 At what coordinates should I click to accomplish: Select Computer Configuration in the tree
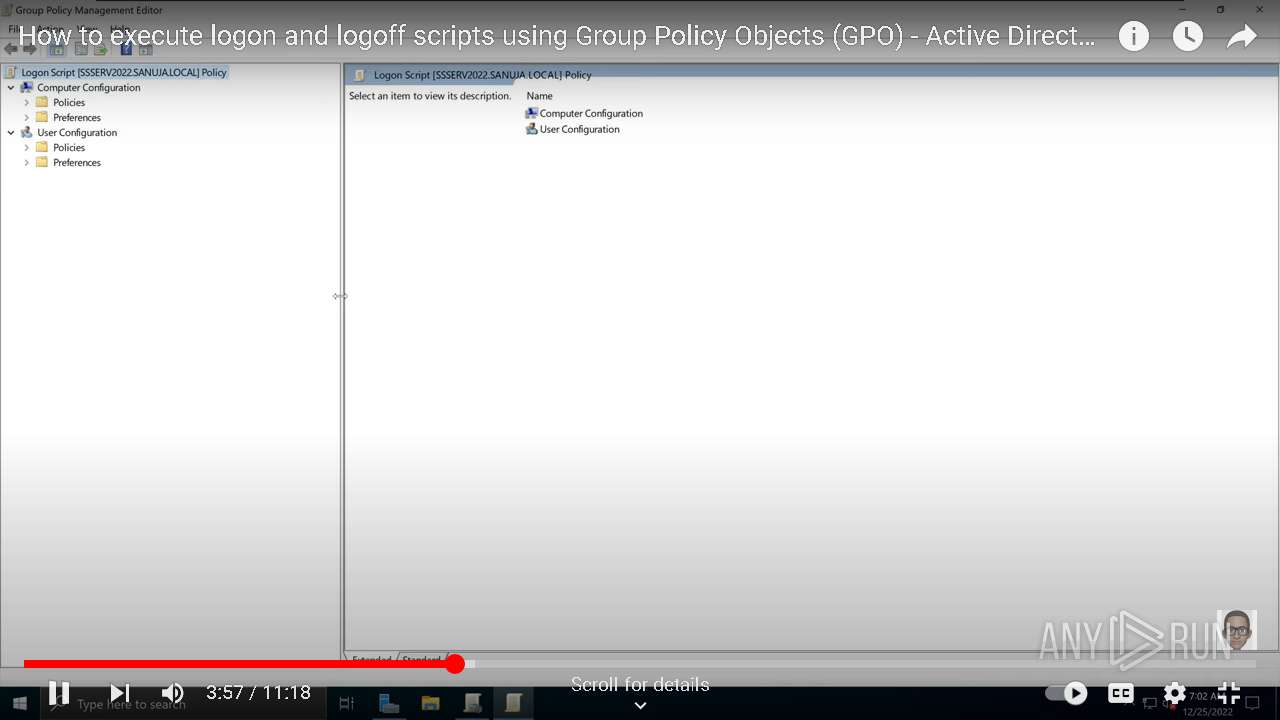point(89,87)
